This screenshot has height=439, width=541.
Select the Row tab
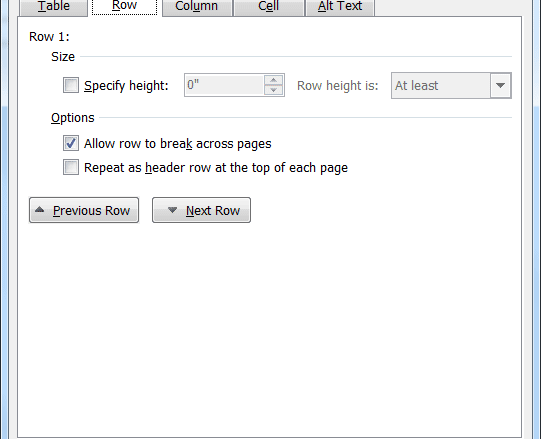(x=125, y=6)
